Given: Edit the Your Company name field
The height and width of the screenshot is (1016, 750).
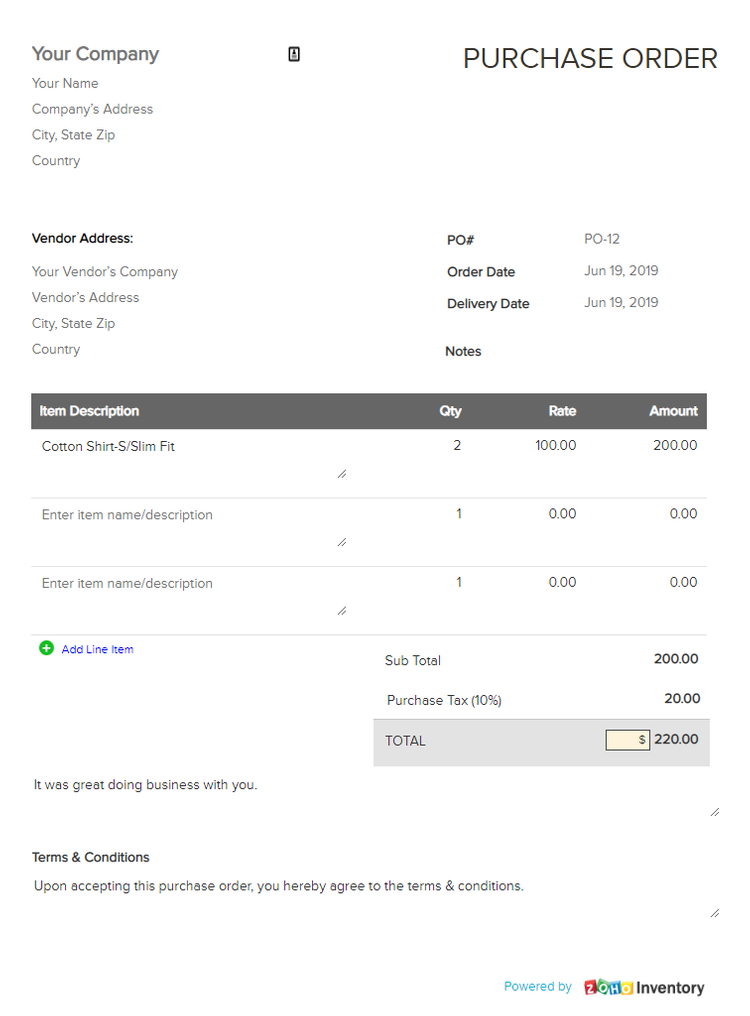Looking at the screenshot, I should (95, 53).
